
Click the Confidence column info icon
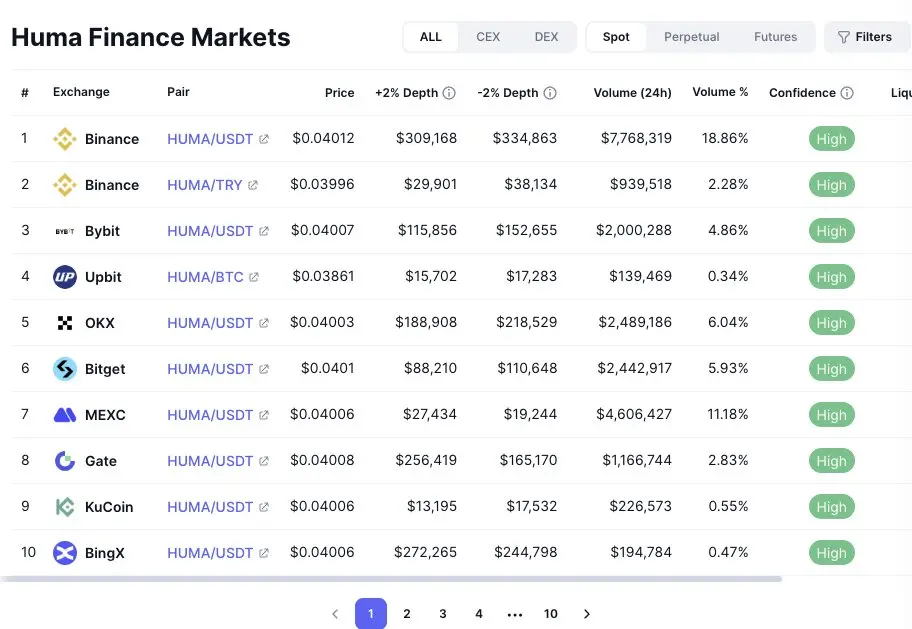(x=847, y=93)
